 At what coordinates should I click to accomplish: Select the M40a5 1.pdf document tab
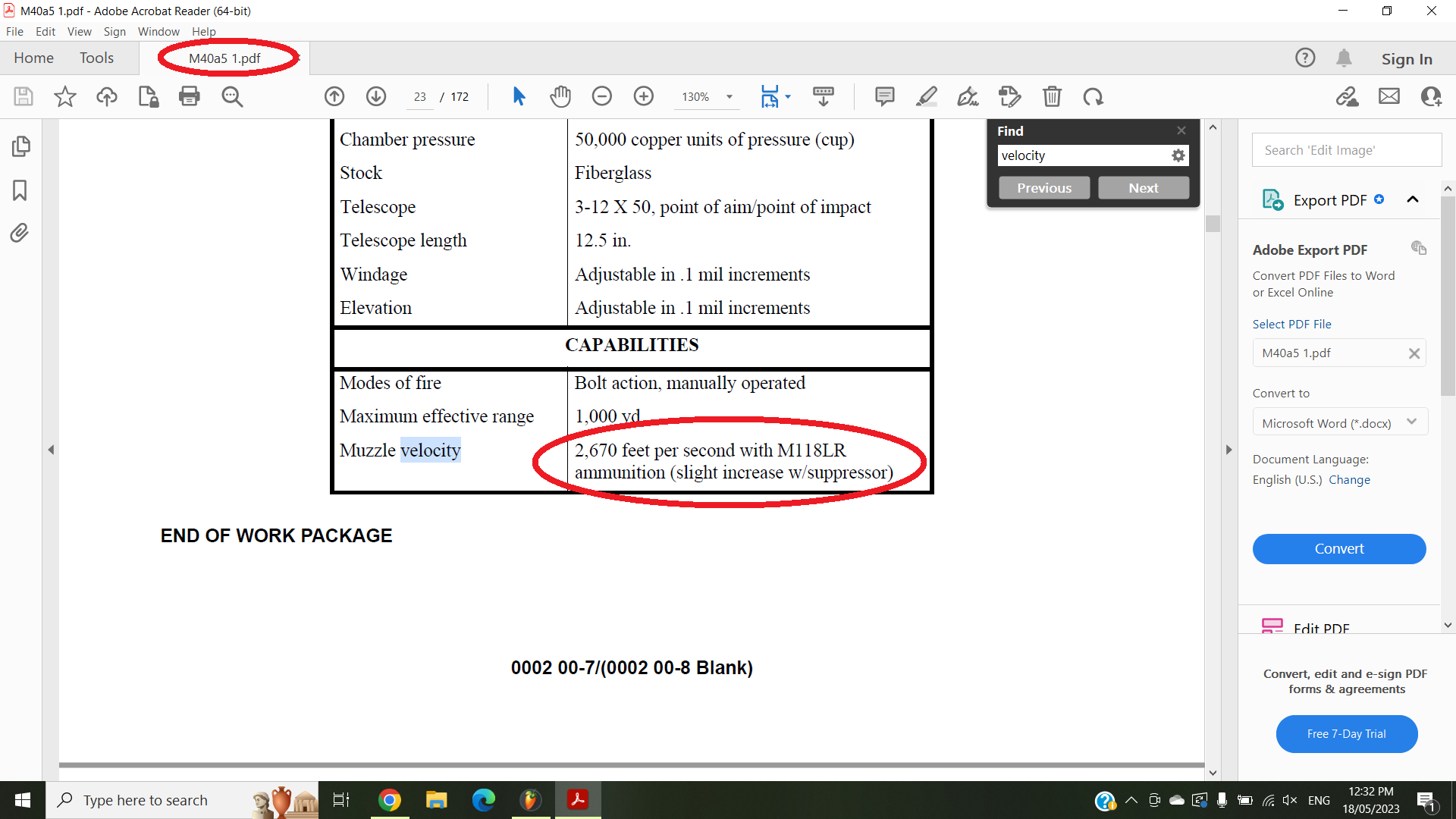(224, 58)
